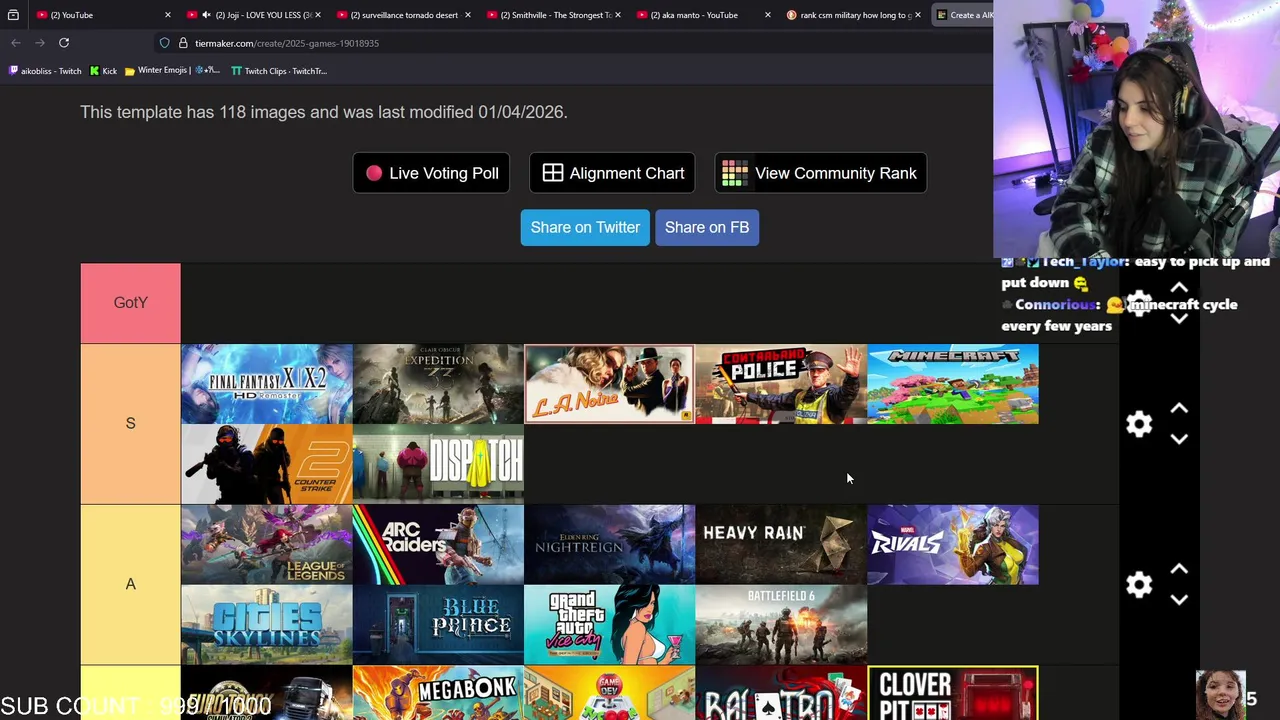Switch to surveillance tornado desert tab

coord(402,15)
